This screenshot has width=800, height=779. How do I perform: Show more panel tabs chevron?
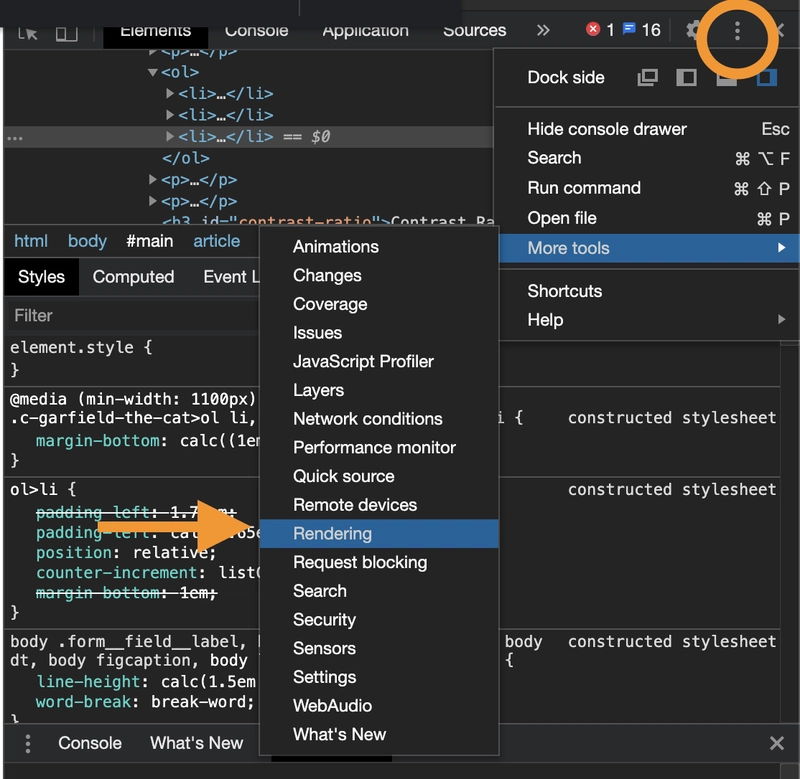click(x=543, y=30)
